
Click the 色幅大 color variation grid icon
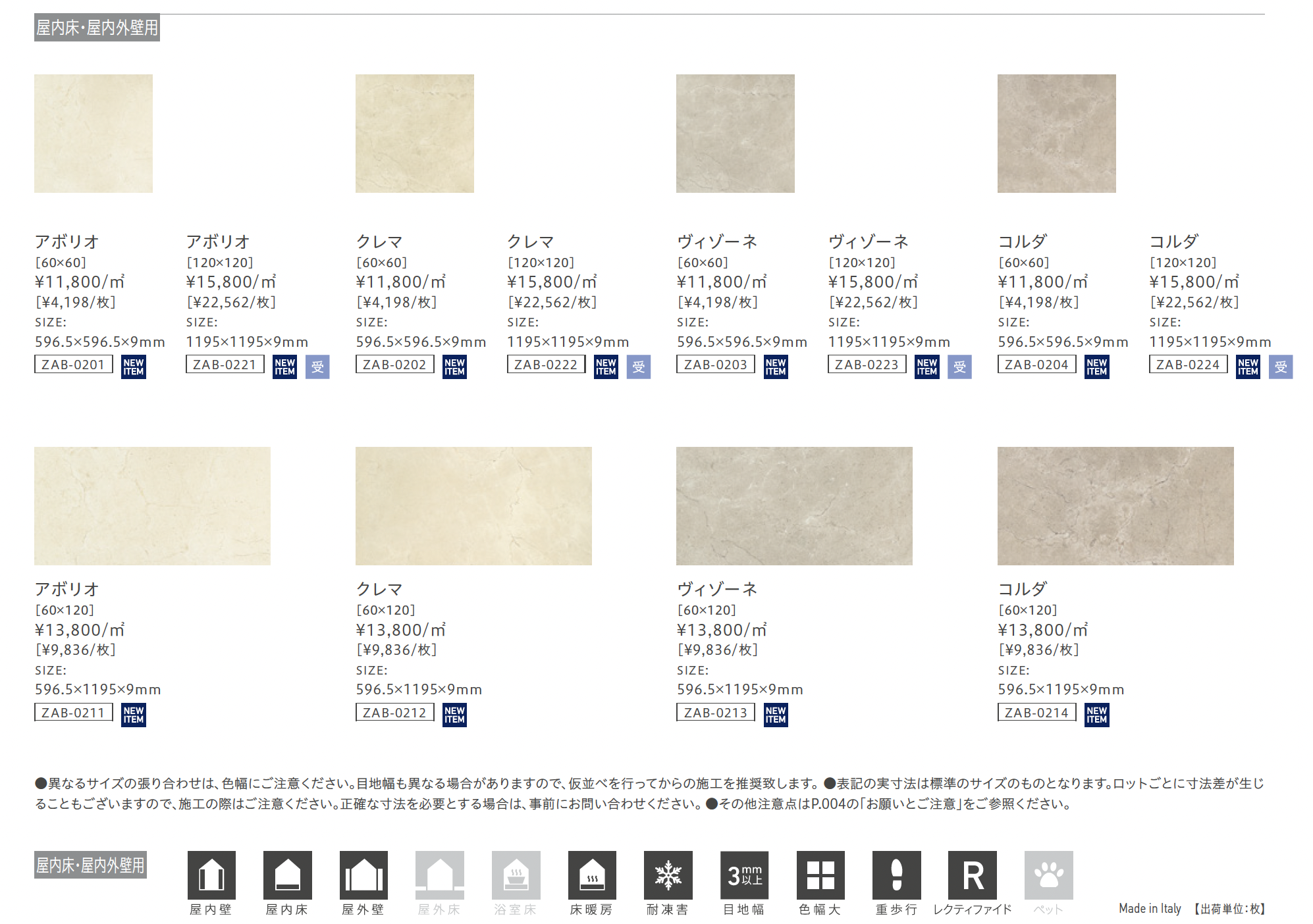(820, 875)
